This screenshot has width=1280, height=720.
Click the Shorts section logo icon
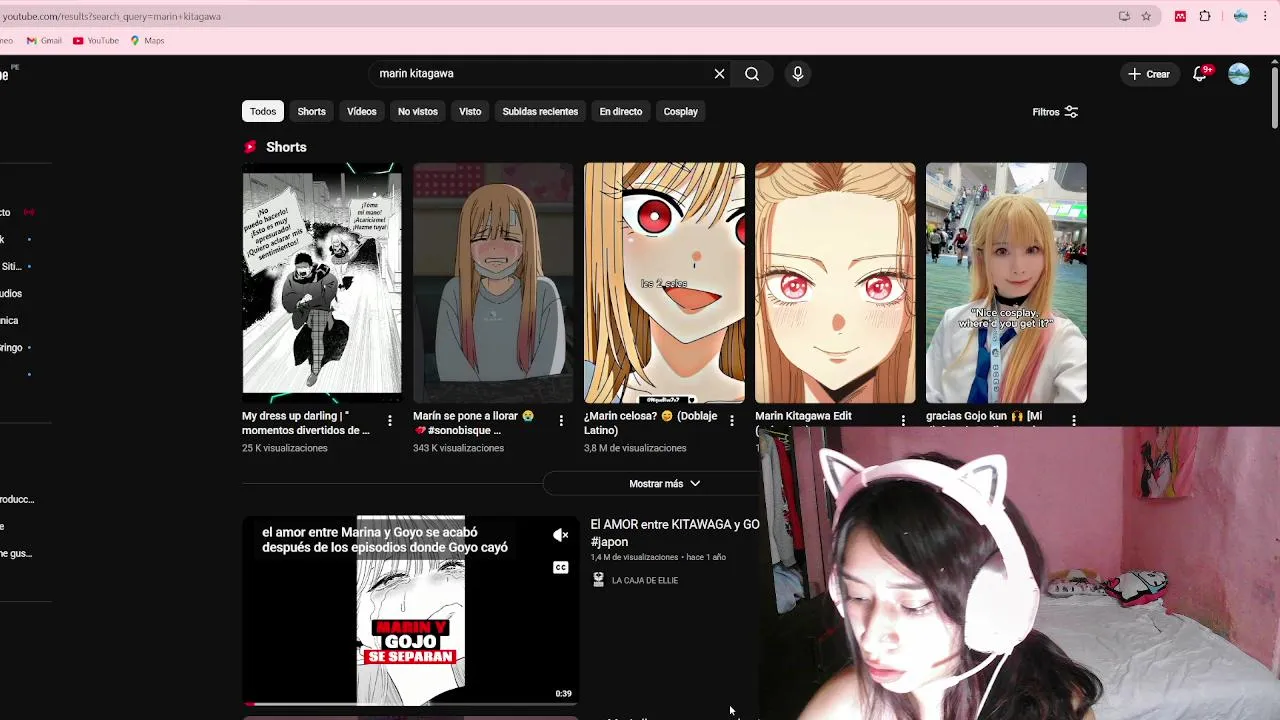(250, 147)
